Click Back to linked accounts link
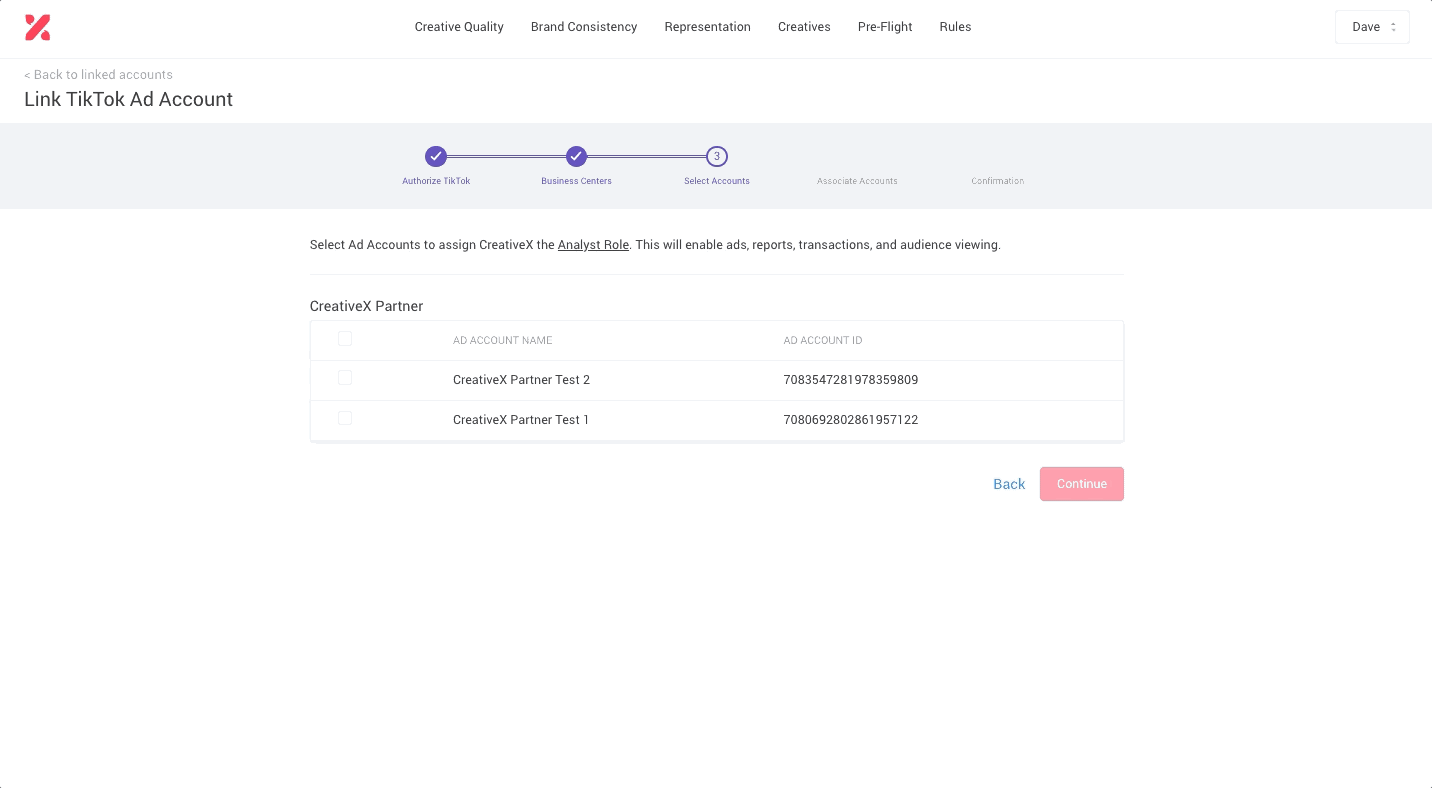The height and width of the screenshot is (788, 1432). tap(98, 75)
